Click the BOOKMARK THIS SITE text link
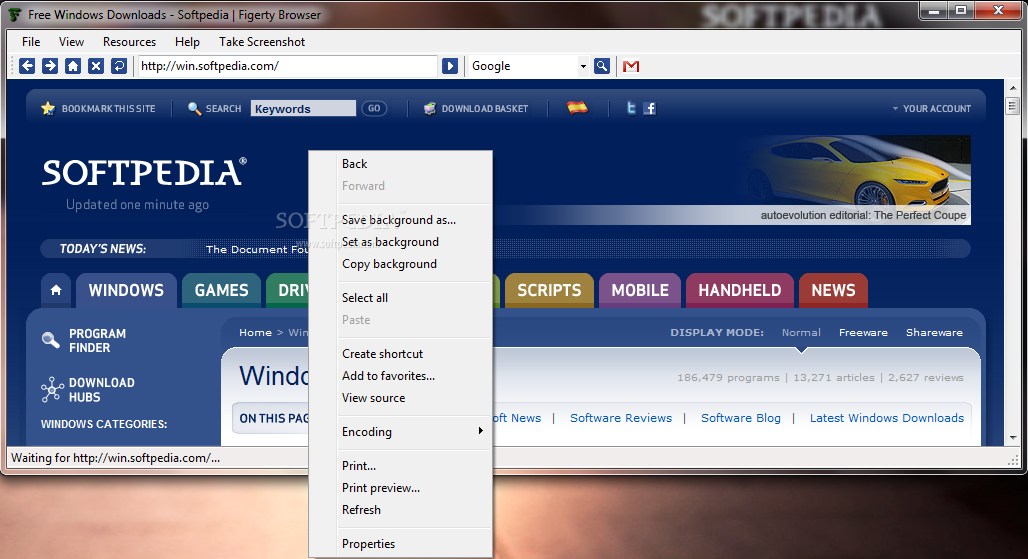 [108, 108]
